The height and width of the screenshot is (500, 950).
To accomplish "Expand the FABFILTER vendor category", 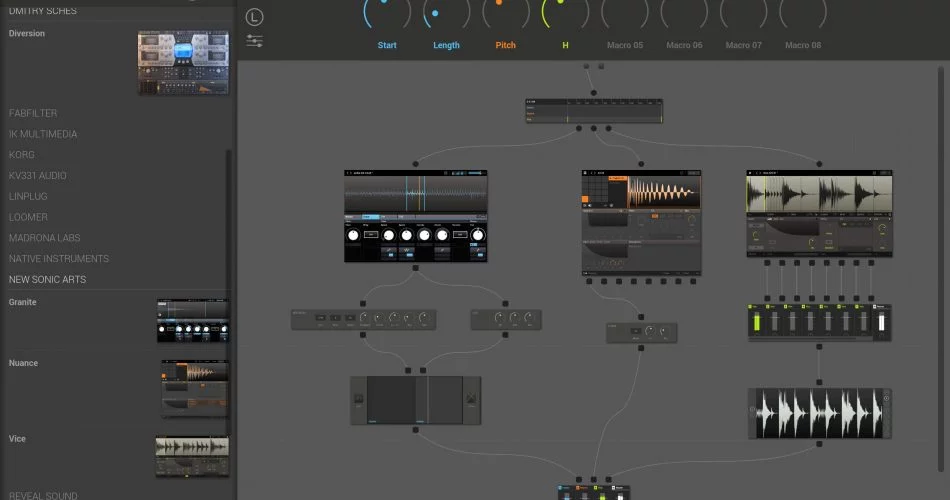I will click(x=33, y=113).
